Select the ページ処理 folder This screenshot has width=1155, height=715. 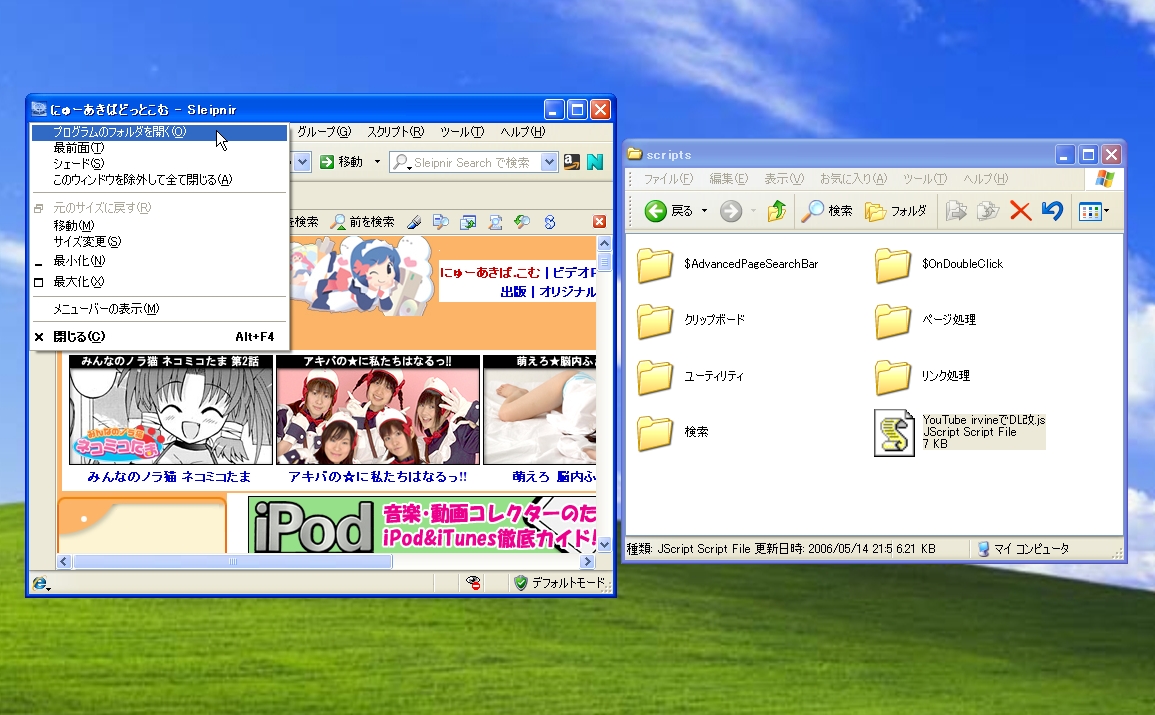click(x=925, y=320)
